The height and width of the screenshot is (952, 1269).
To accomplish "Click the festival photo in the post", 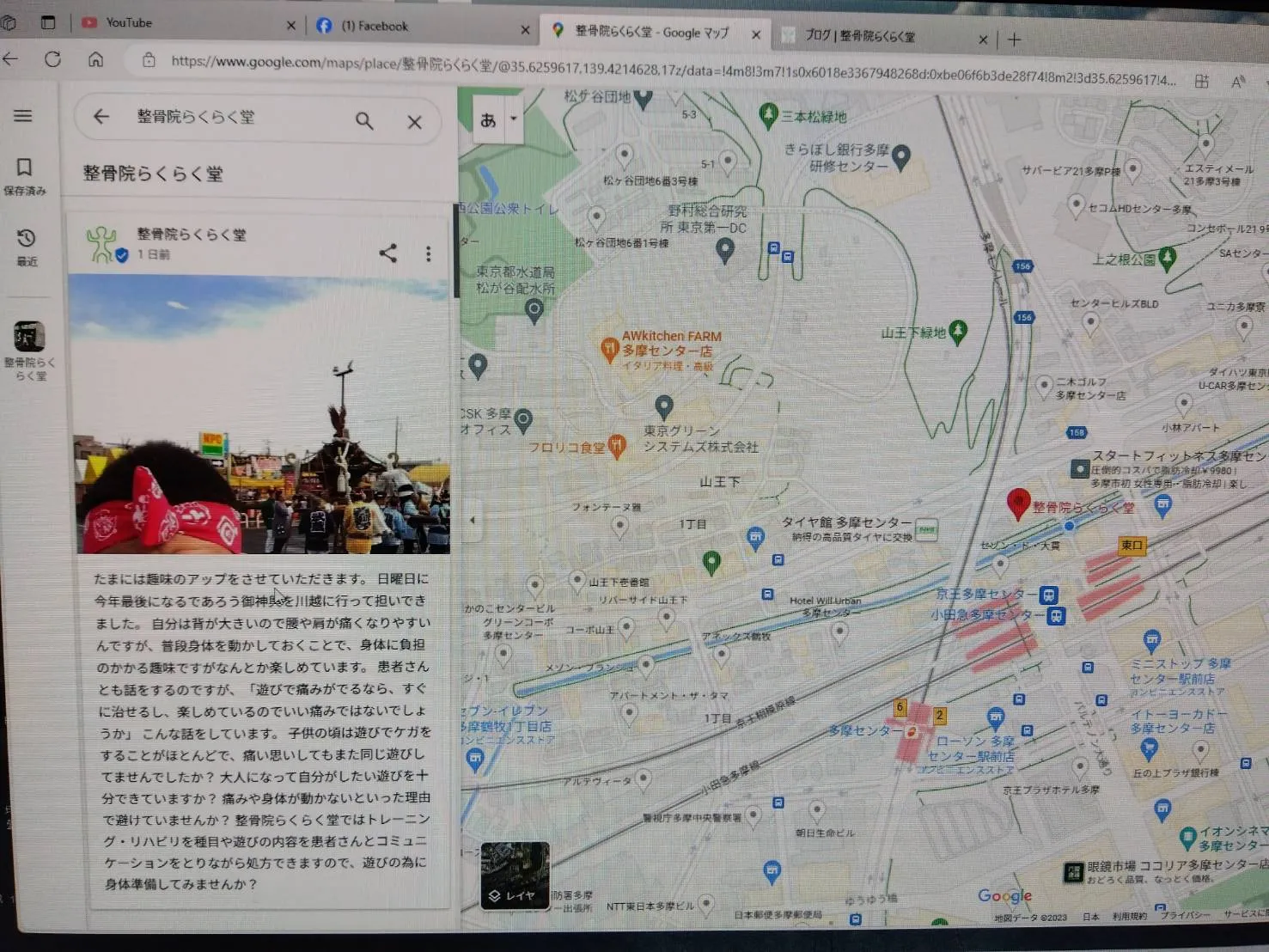I will click(259, 414).
